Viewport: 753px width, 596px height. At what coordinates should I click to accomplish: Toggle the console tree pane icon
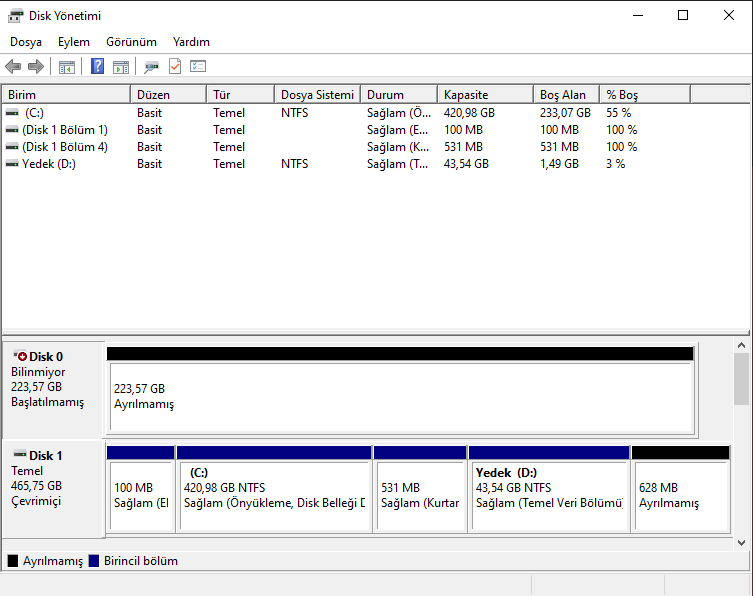coord(67,67)
